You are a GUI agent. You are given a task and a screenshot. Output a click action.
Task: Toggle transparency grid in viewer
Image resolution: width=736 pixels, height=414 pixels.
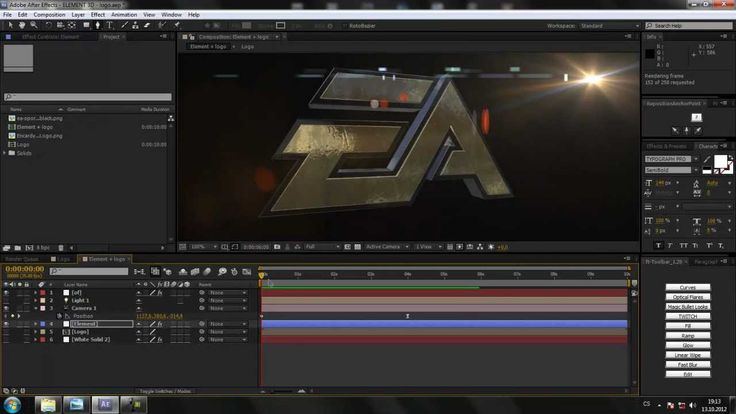(x=358, y=247)
